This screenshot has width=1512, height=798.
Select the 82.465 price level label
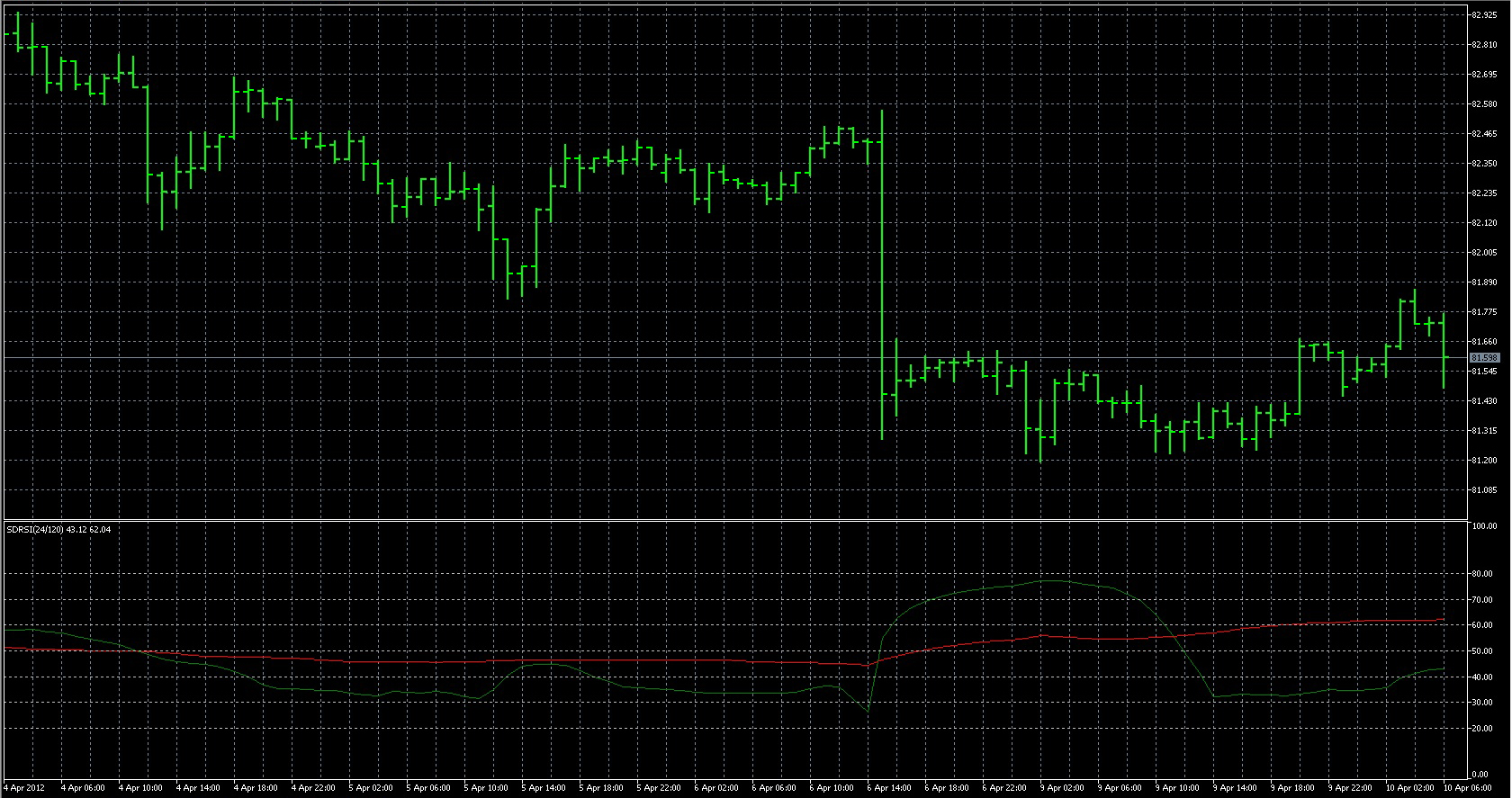[x=1485, y=134]
